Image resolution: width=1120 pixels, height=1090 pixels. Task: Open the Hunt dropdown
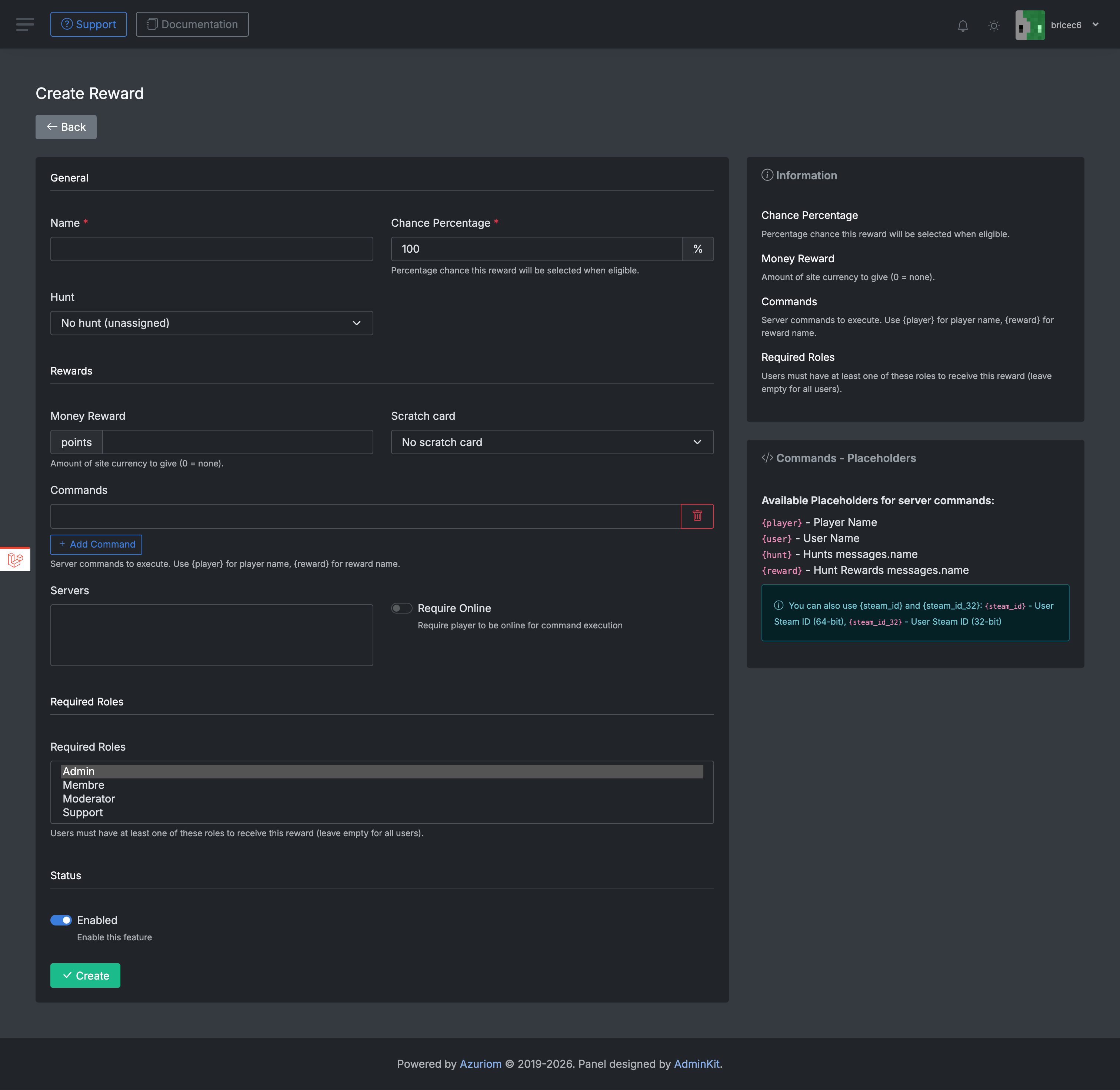coord(211,323)
